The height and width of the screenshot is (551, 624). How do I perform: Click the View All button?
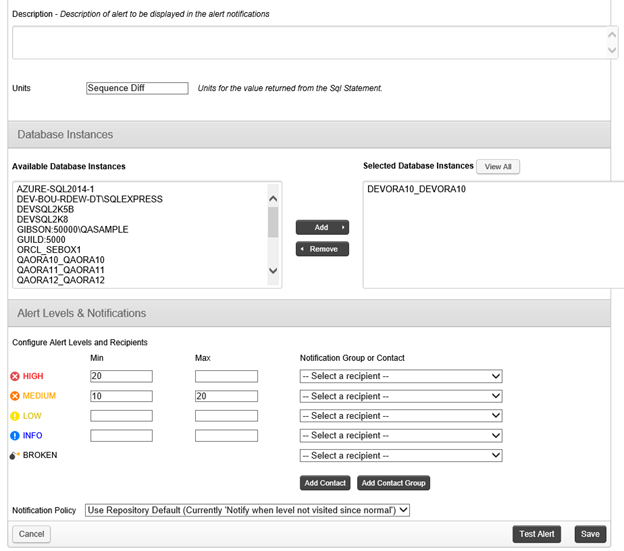click(498, 167)
